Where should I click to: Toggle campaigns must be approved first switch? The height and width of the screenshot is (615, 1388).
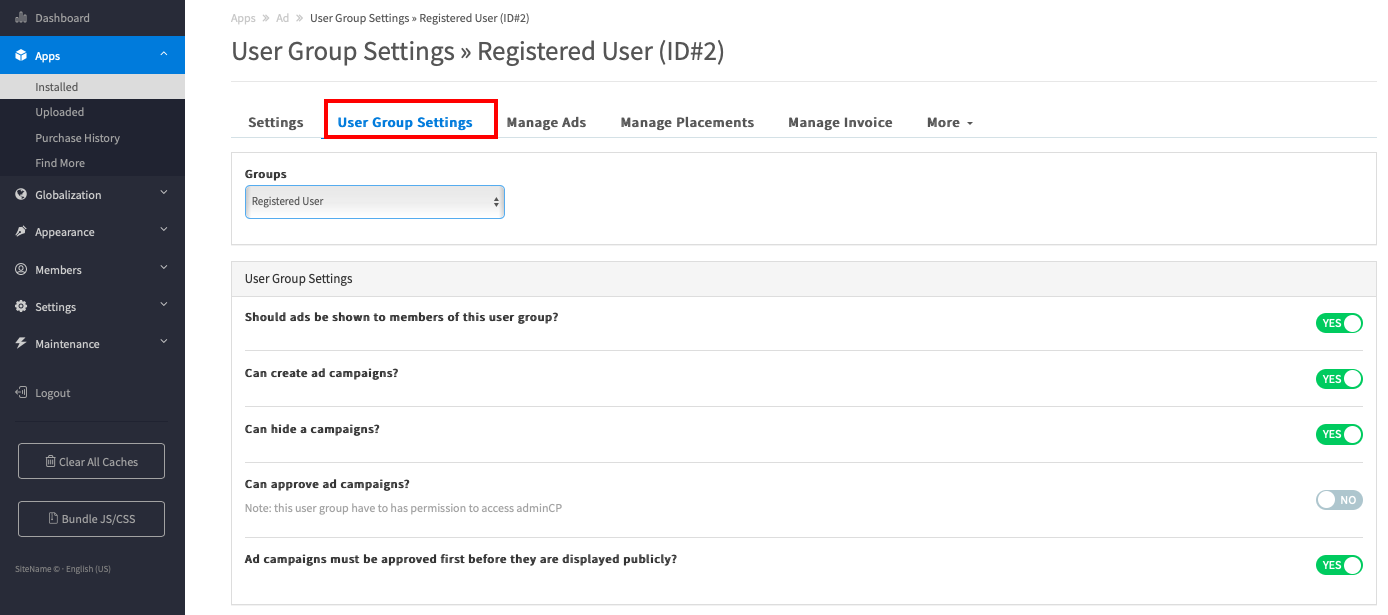1339,565
